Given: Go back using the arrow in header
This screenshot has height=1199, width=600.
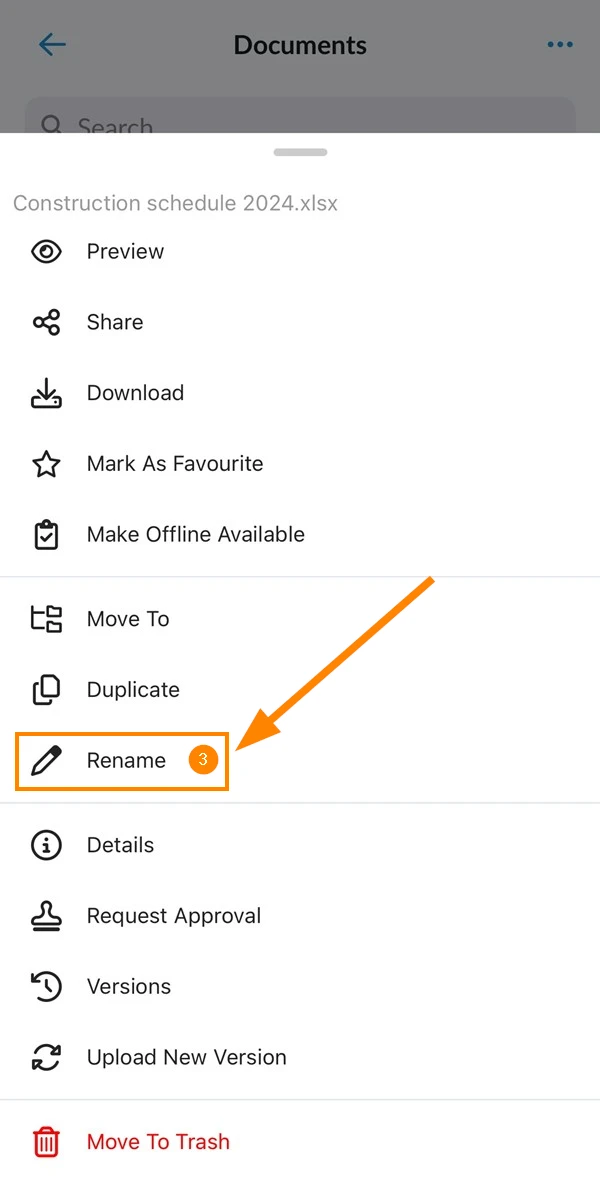Looking at the screenshot, I should [x=52, y=44].
